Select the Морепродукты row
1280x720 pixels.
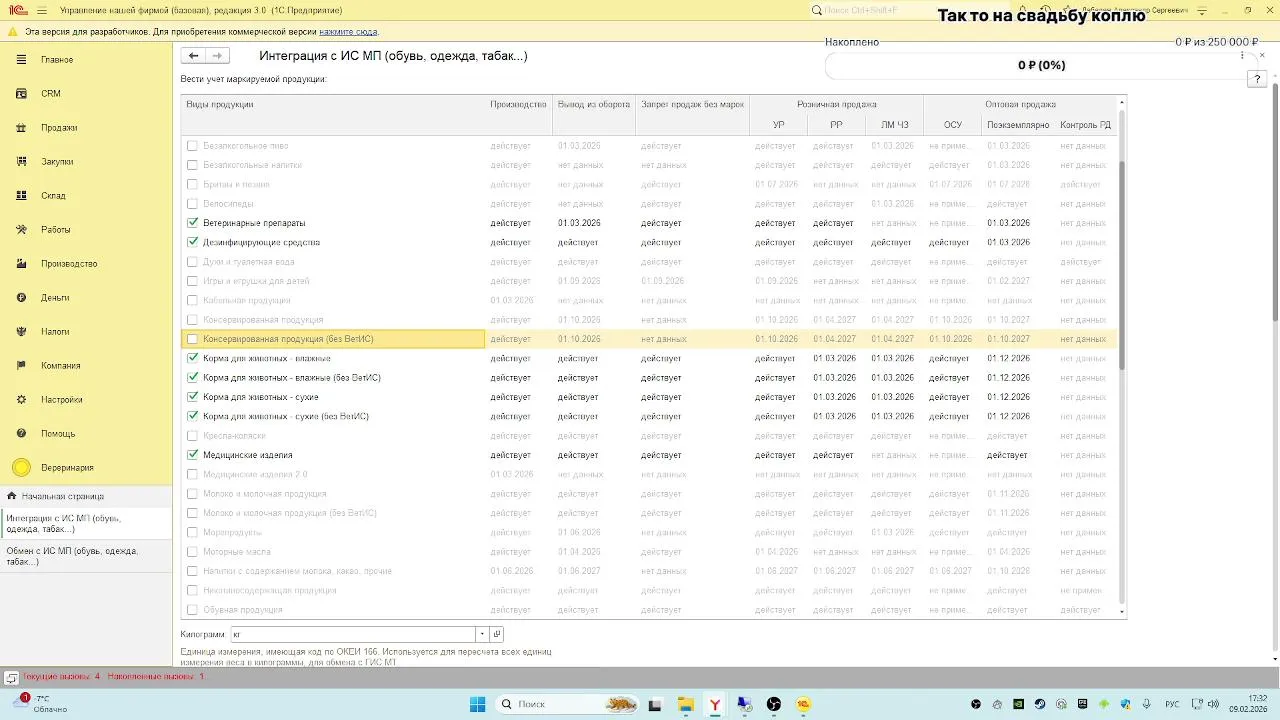649,533
